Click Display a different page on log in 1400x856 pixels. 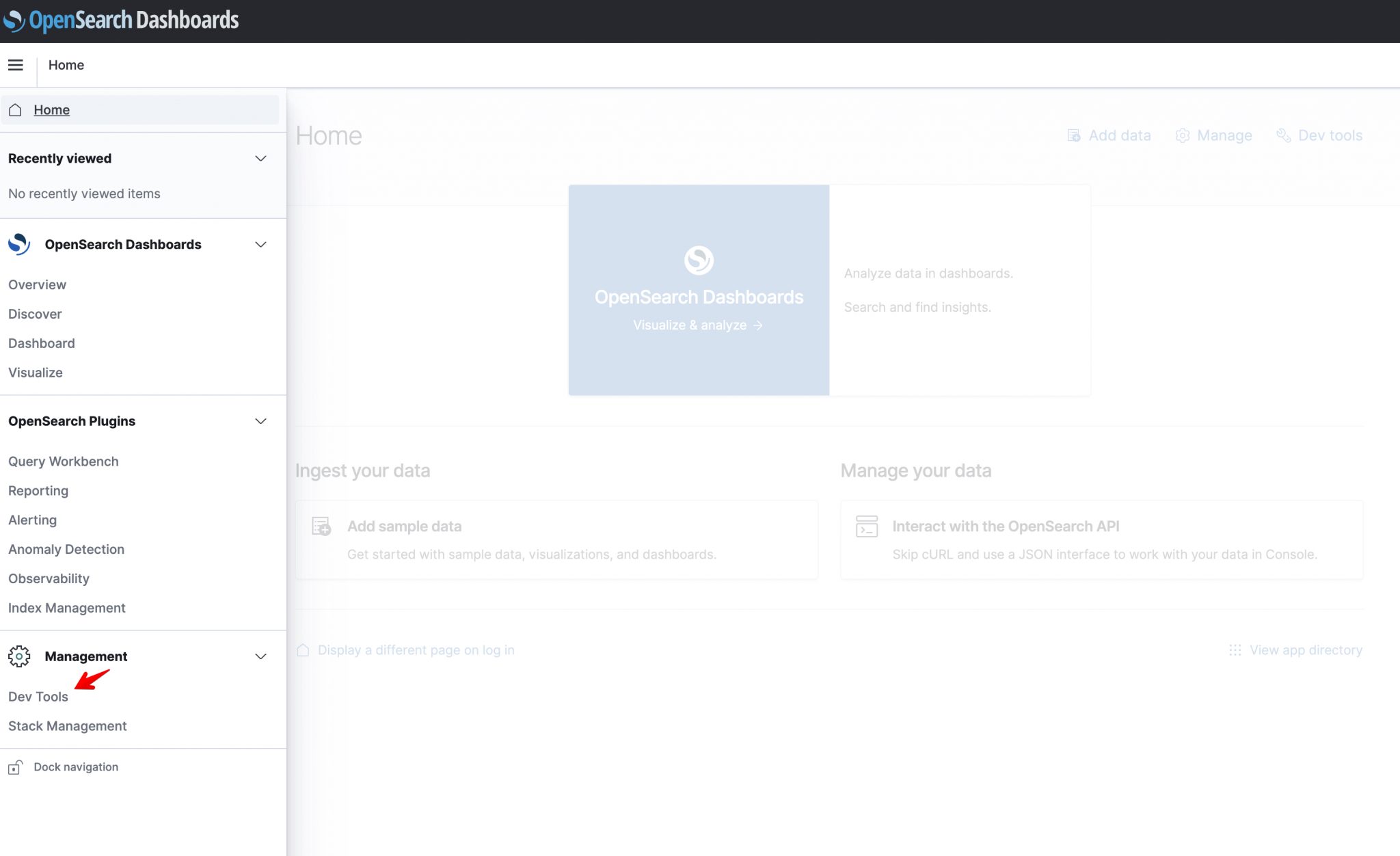[416, 650]
